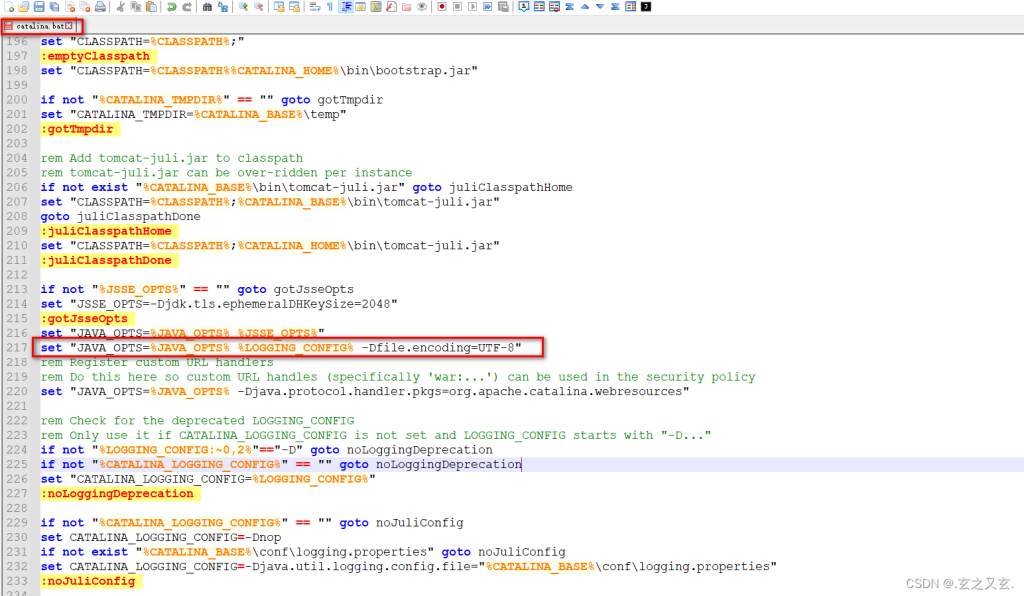Play back the recorded macro icon
Viewport: 1024px width, 596px height.
(x=472, y=7)
